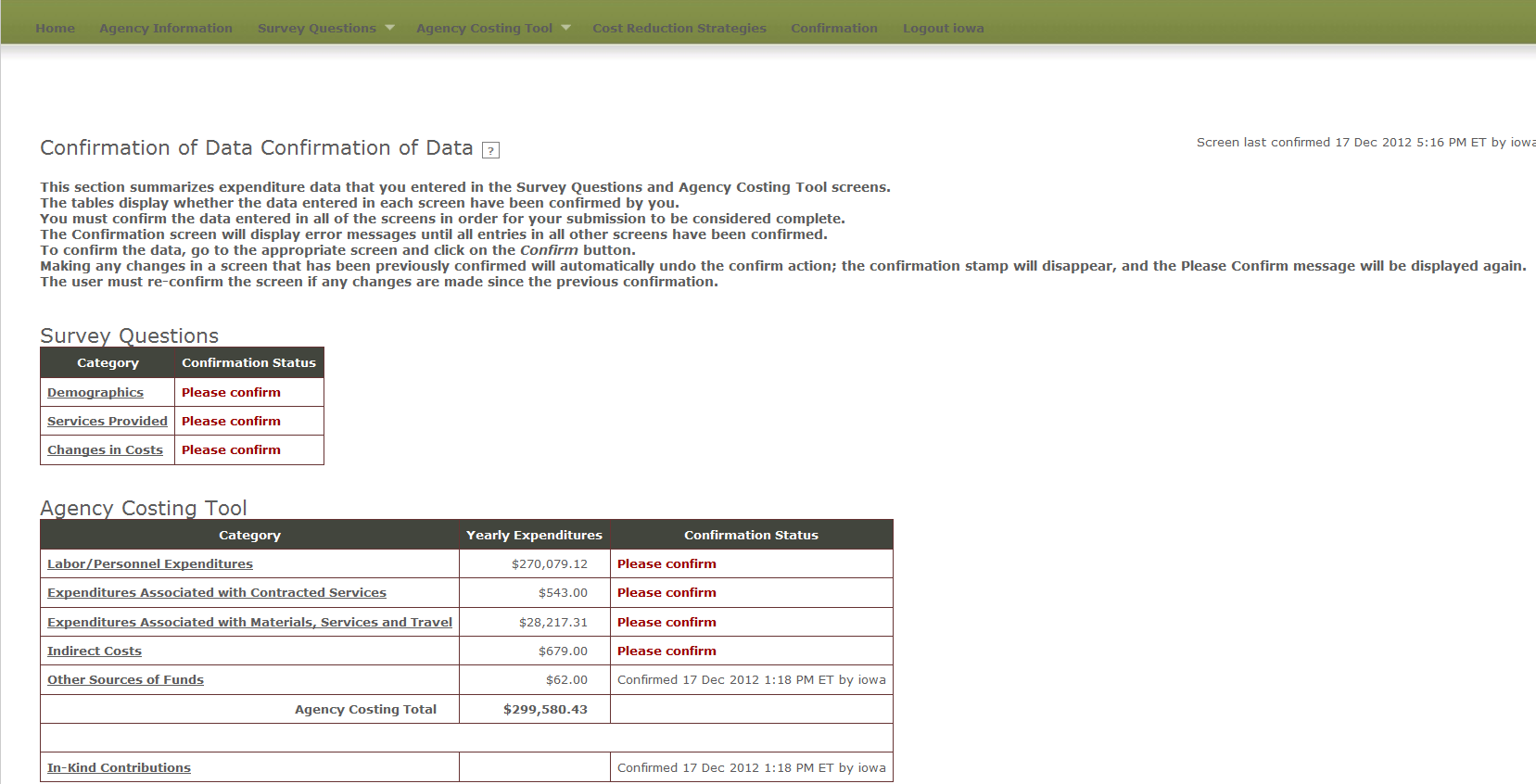
Task: Open the Demographics link
Action: pyautogui.click(x=95, y=392)
